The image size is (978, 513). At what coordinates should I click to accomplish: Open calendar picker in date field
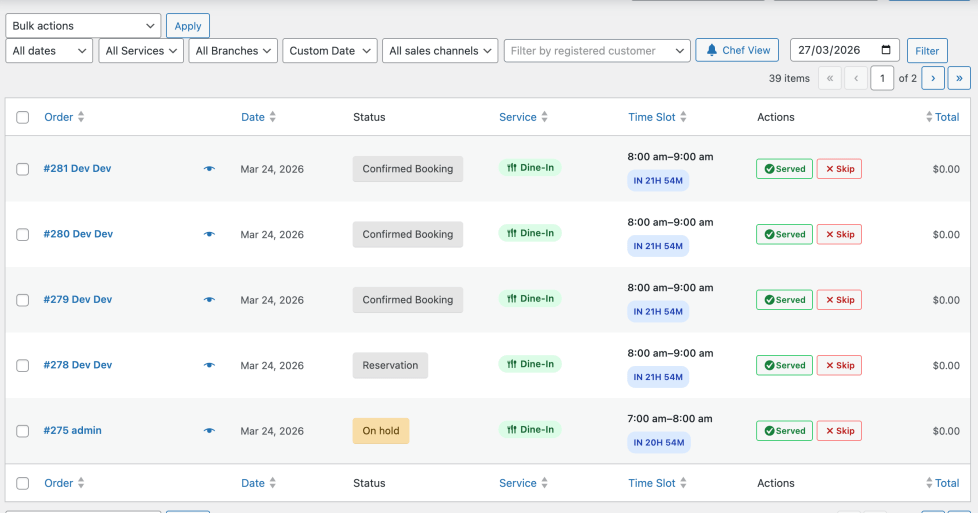[886, 50]
